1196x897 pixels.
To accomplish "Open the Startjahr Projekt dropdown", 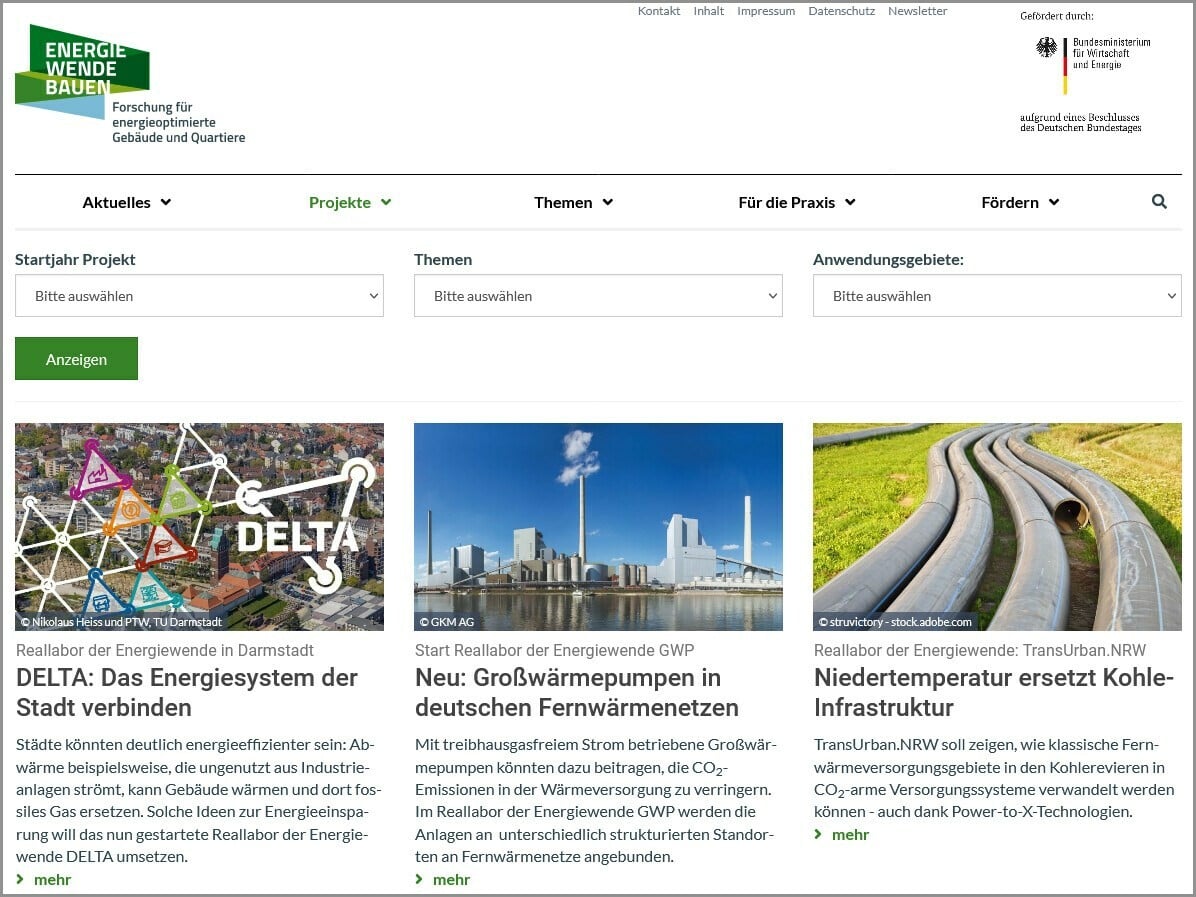I will tap(199, 296).
